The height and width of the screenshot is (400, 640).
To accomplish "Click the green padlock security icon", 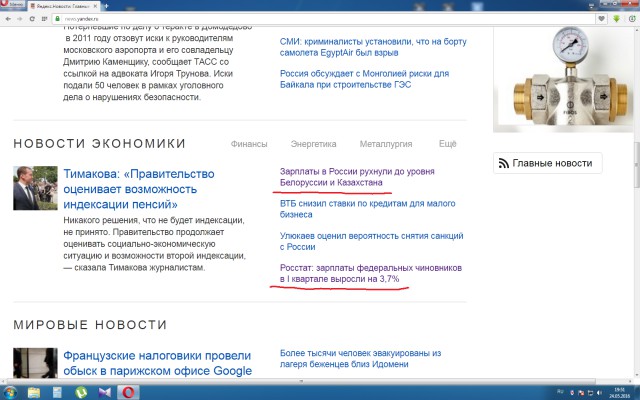I will [58, 19].
